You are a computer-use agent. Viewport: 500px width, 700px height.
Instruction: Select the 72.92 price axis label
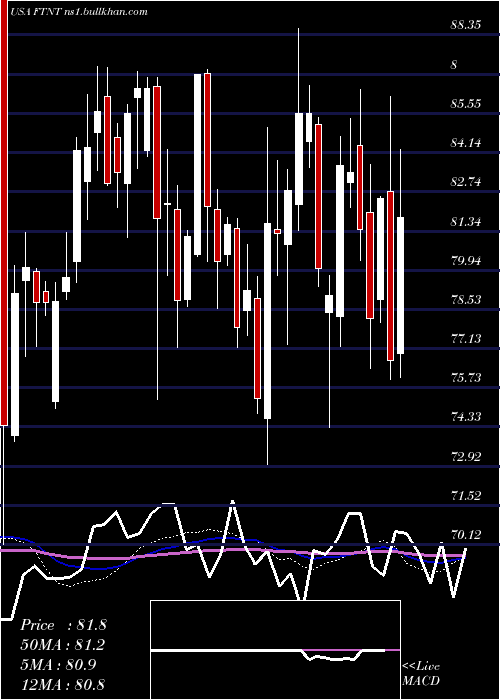466,457
